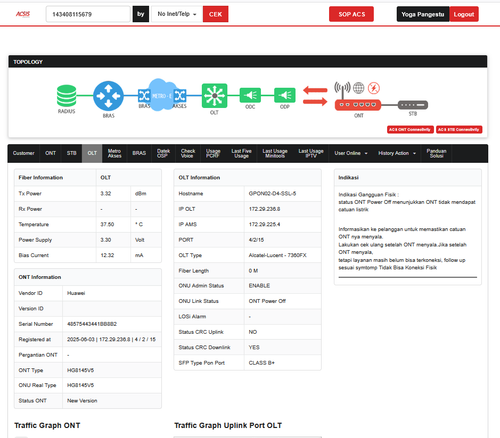Viewport: 500px width, 438px height.
Task: Open the Last Usage IPTV tab
Action: click(311, 153)
